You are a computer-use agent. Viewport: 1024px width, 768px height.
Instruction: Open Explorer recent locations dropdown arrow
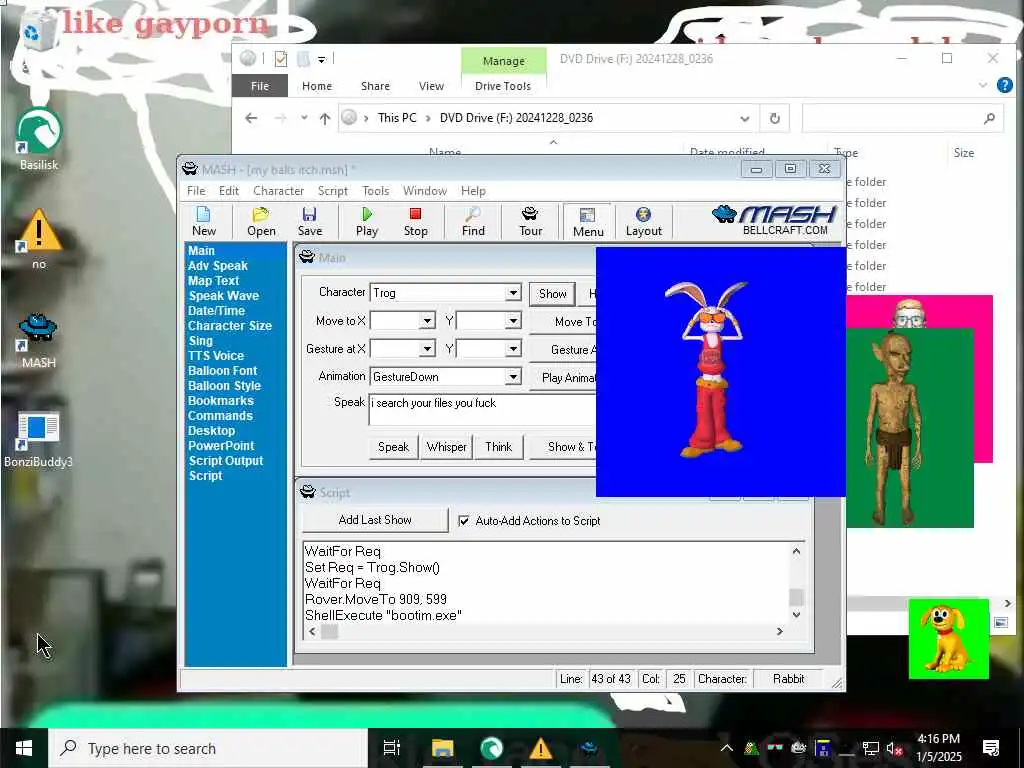[x=304, y=118]
